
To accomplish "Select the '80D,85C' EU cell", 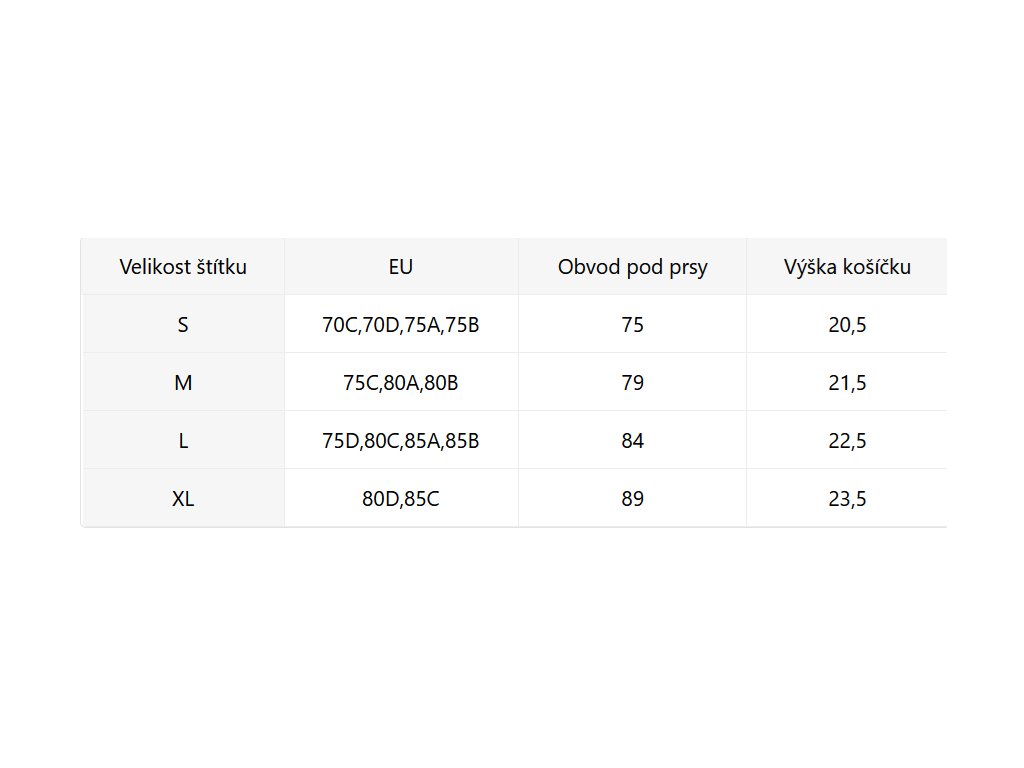I will coord(401,499).
